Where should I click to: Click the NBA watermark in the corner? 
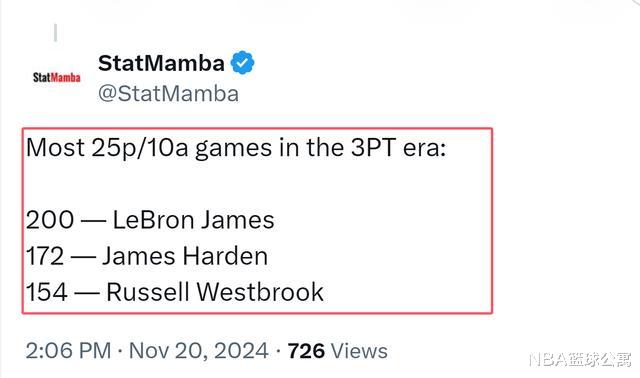click(580, 359)
